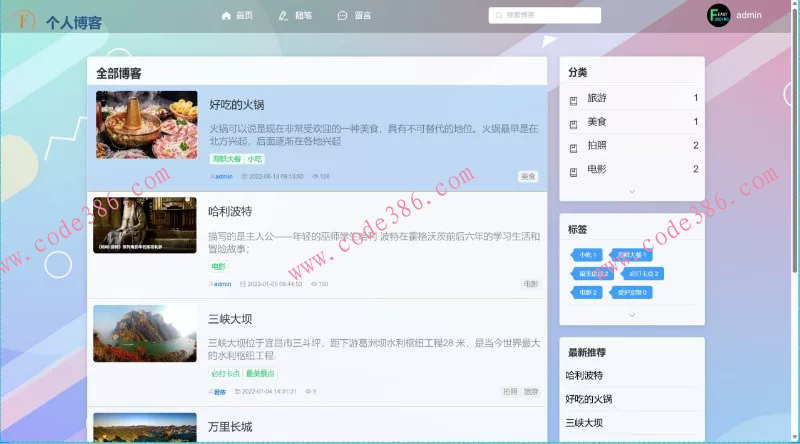Open the 随笔 navigation item
The height and width of the screenshot is (444, 800).
click(x=295, y=15)
